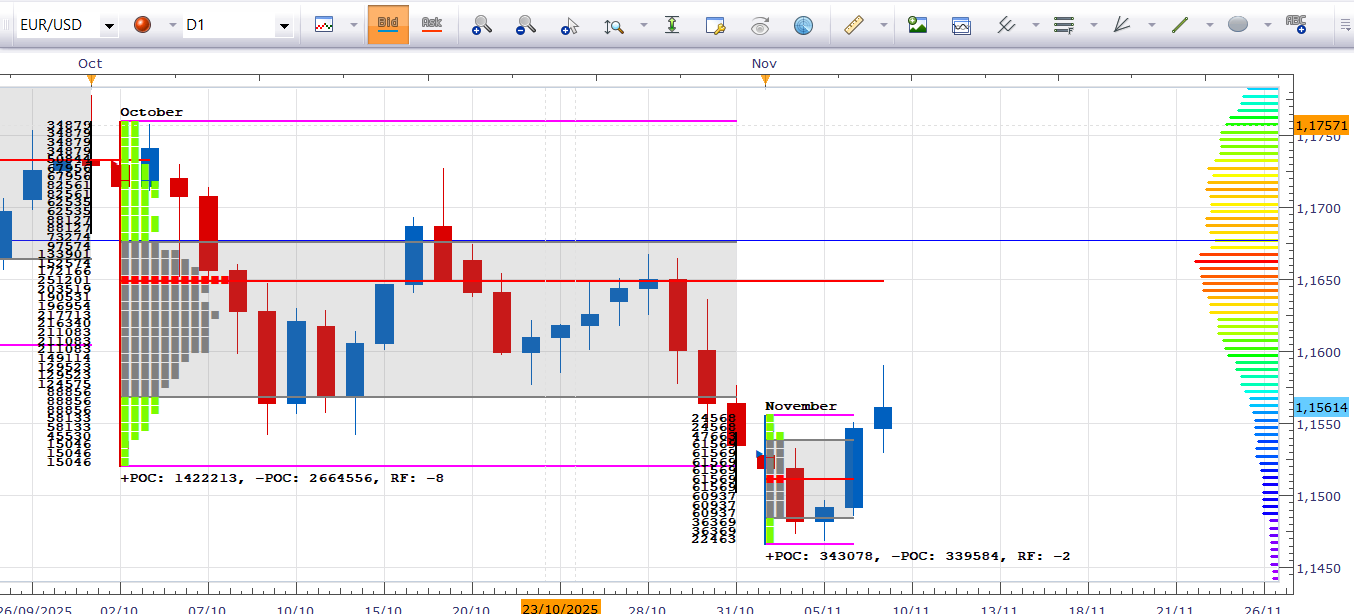Click the add image icon
This screenshot has height=614, width=1354.
click(917, 25)
